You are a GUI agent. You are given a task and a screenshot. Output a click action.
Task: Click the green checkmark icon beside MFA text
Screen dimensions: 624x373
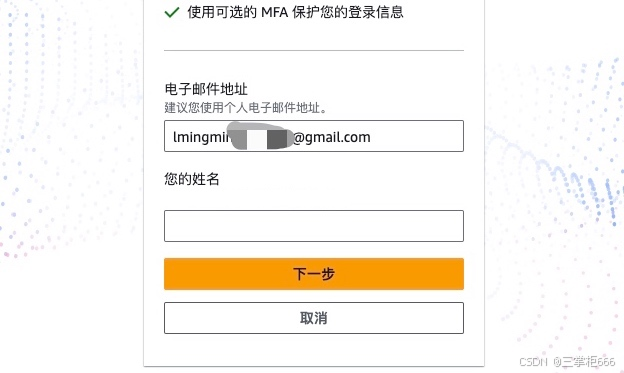click(172, 12)
